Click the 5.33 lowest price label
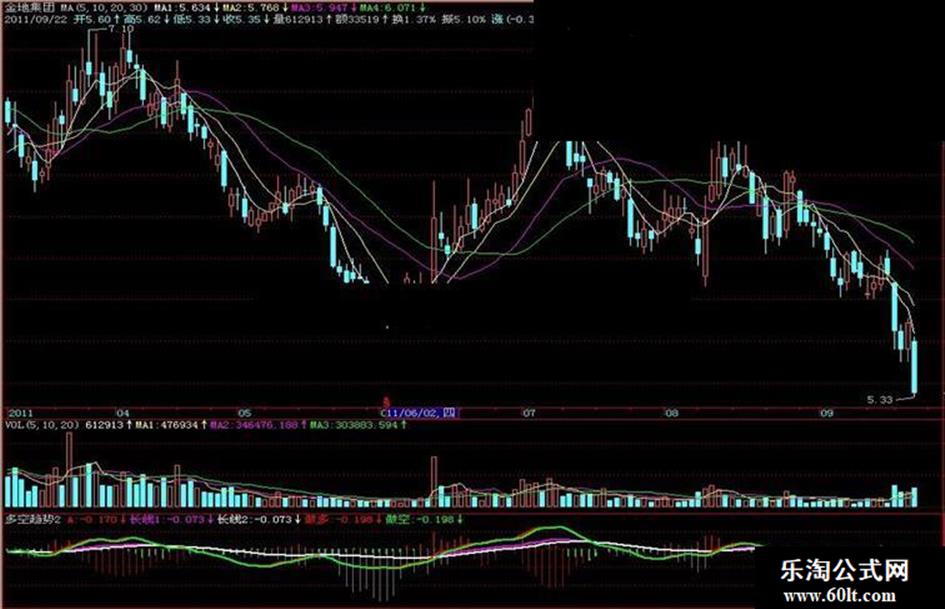Viewport: 945px width, 609px height. [879, 400]
